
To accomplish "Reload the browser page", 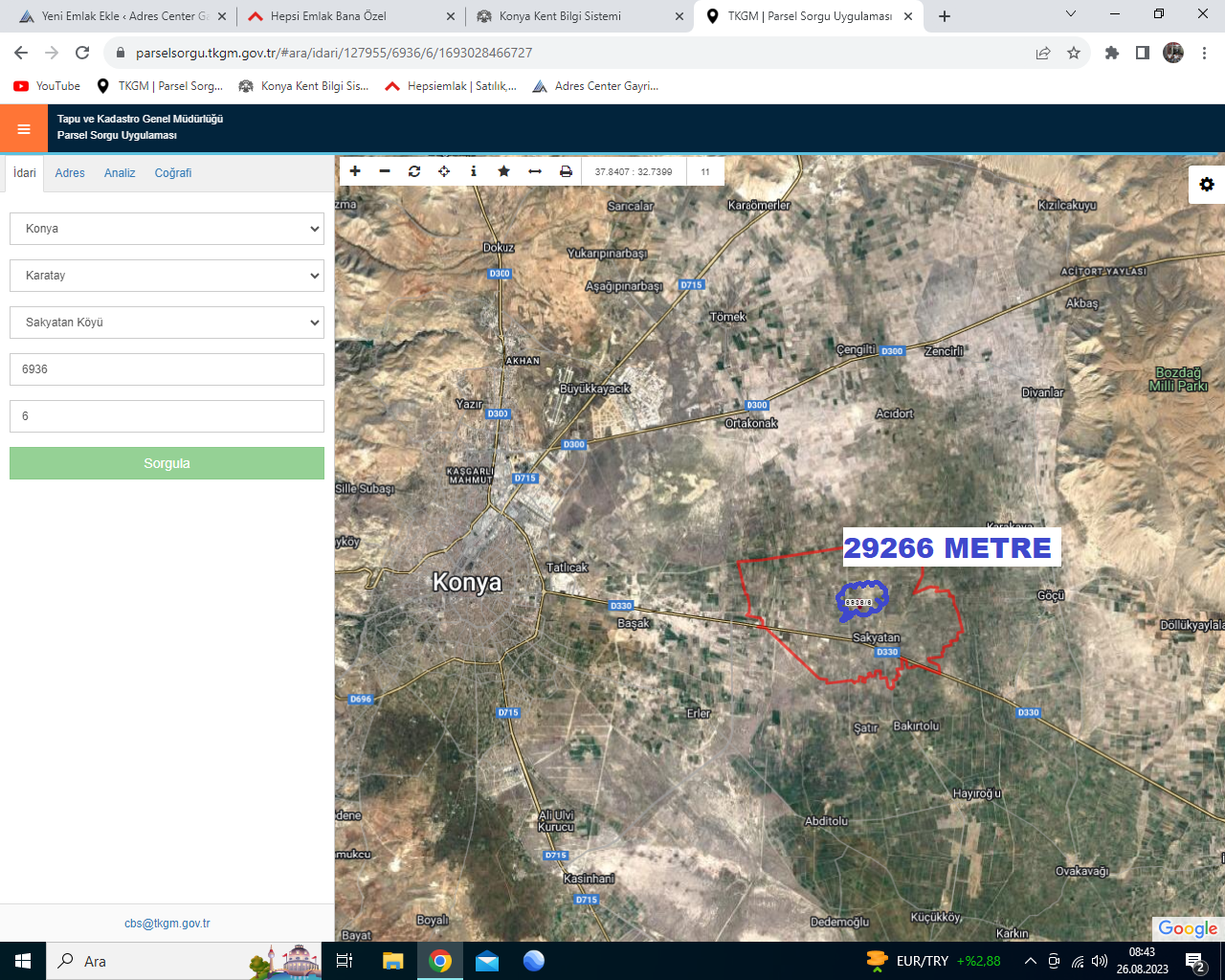I will coord(82,53).
